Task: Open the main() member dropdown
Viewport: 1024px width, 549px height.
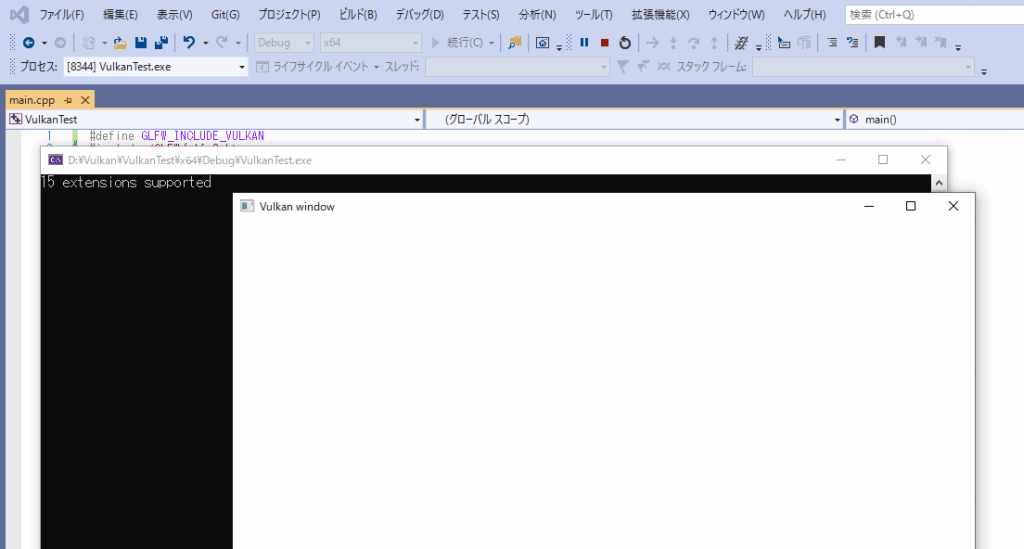Action: pos(935,119)
